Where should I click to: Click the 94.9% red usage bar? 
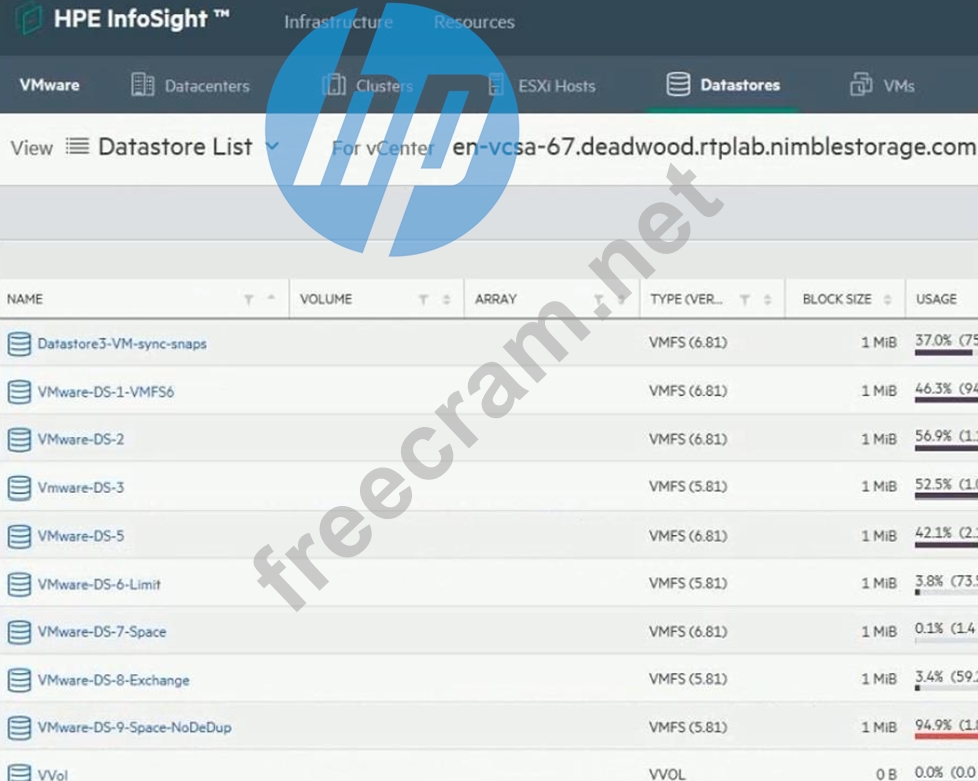pyautogui.click(x=946, y=736)
